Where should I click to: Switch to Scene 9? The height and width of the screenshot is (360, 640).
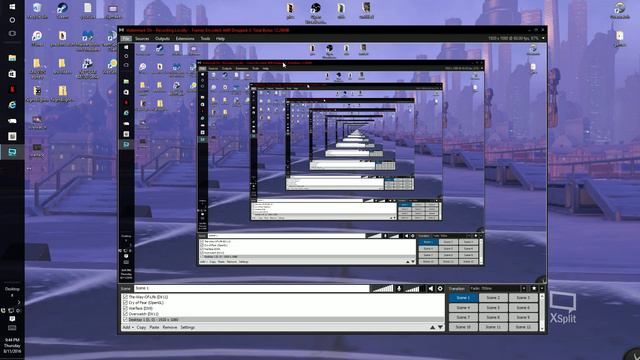coord(523,317)
